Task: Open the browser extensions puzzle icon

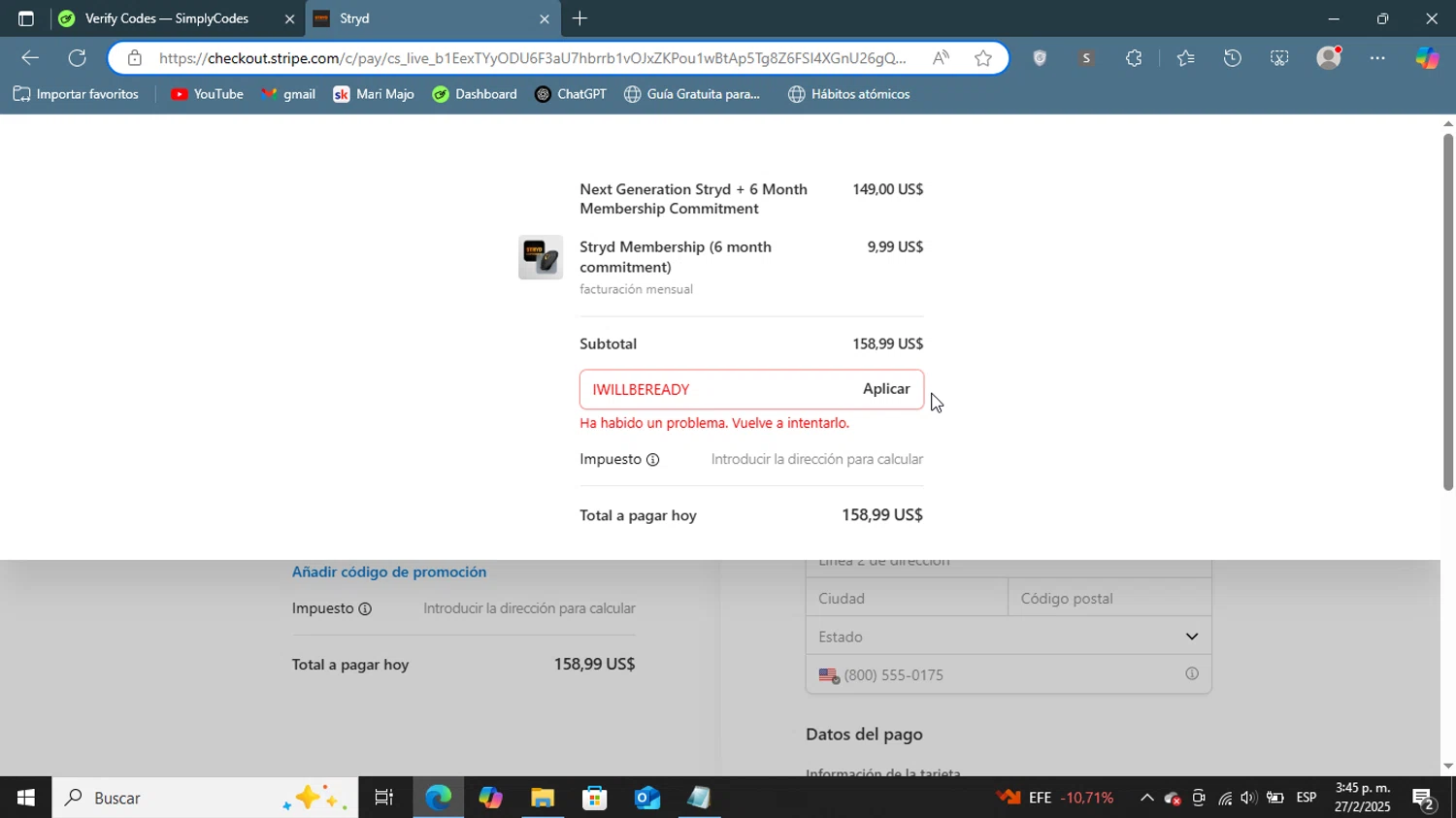Action: tap(1134, 58)
